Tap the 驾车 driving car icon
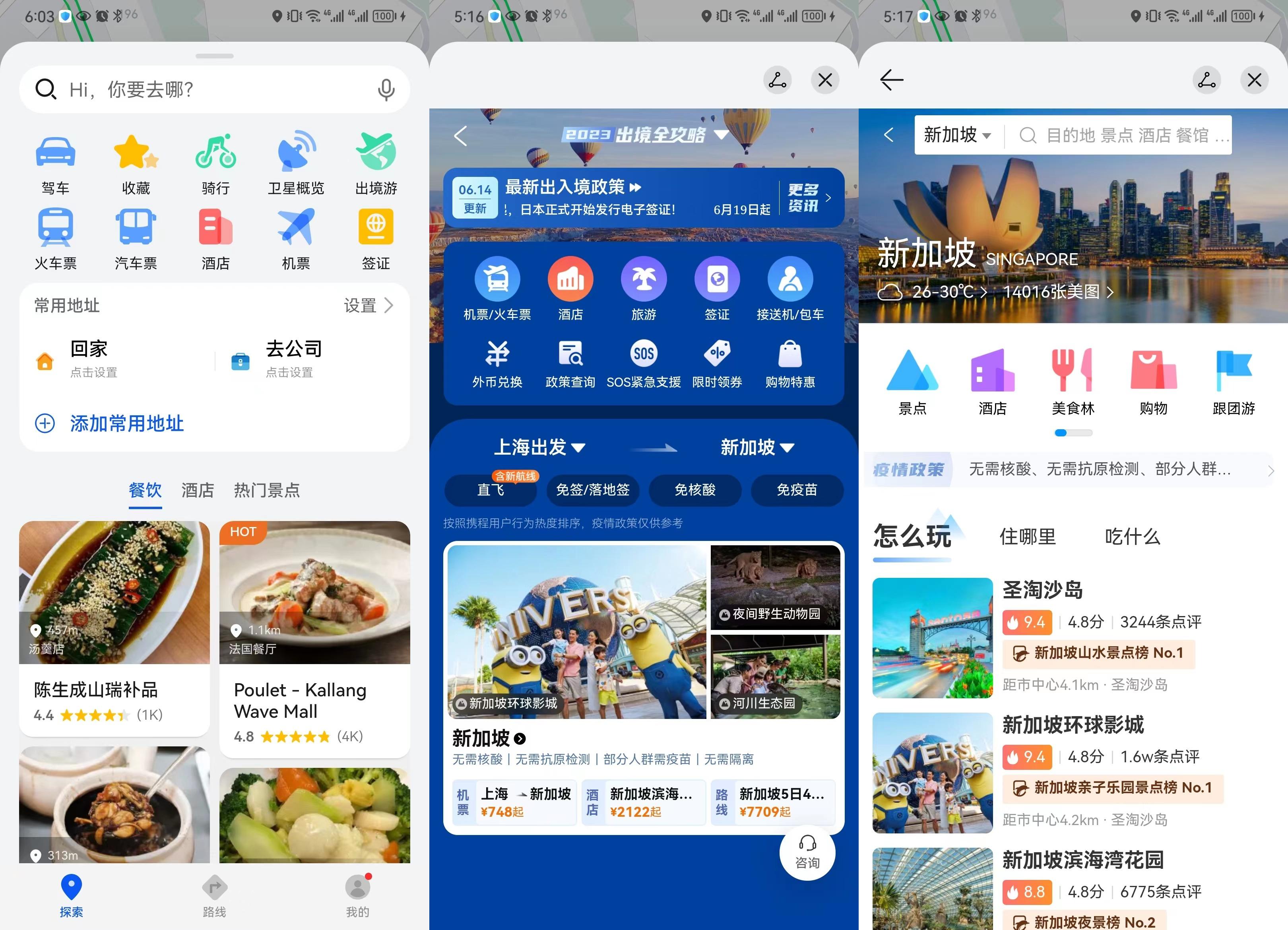 click(55, 152)
